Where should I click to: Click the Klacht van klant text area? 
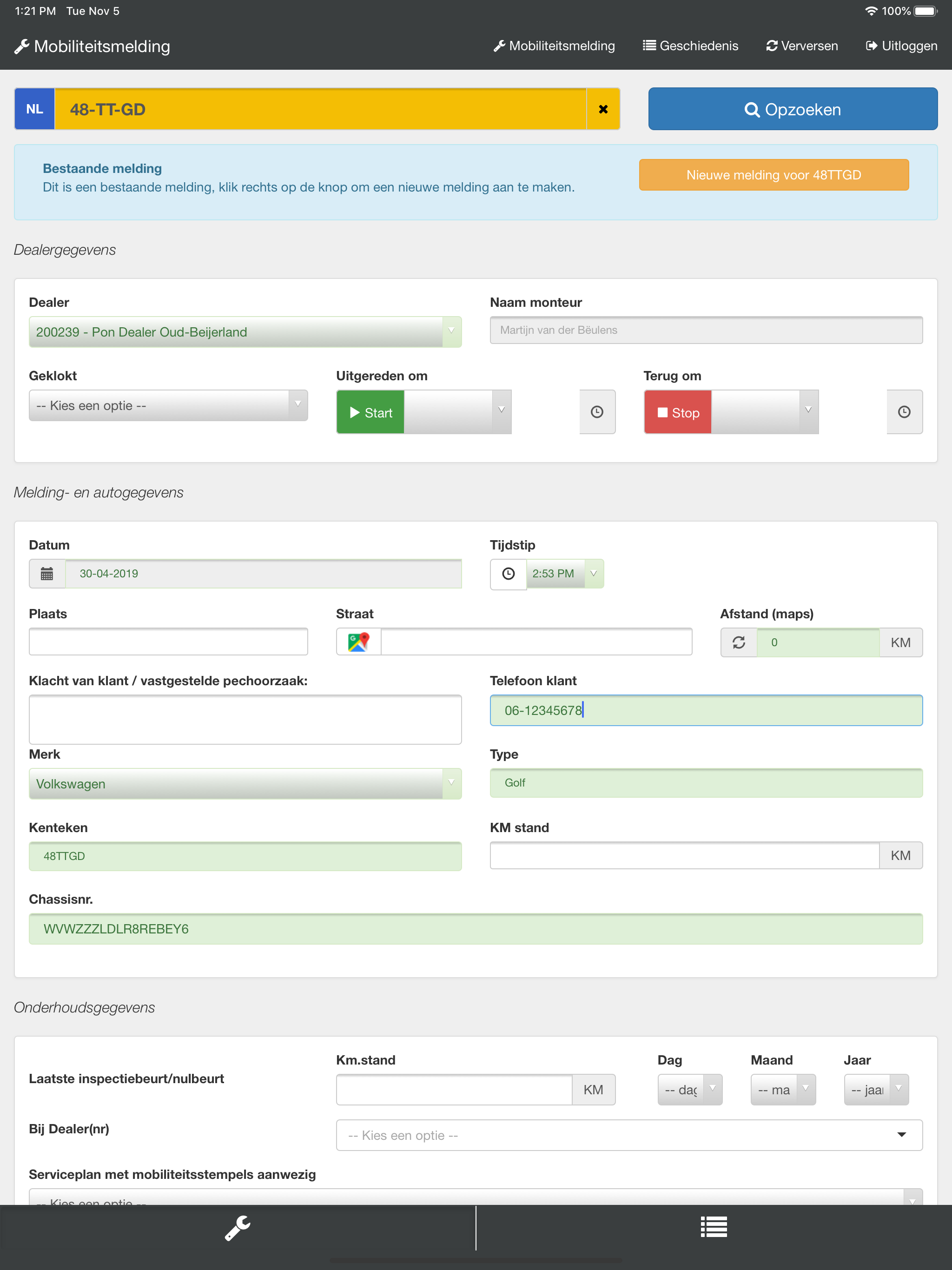tap(245, 720)
